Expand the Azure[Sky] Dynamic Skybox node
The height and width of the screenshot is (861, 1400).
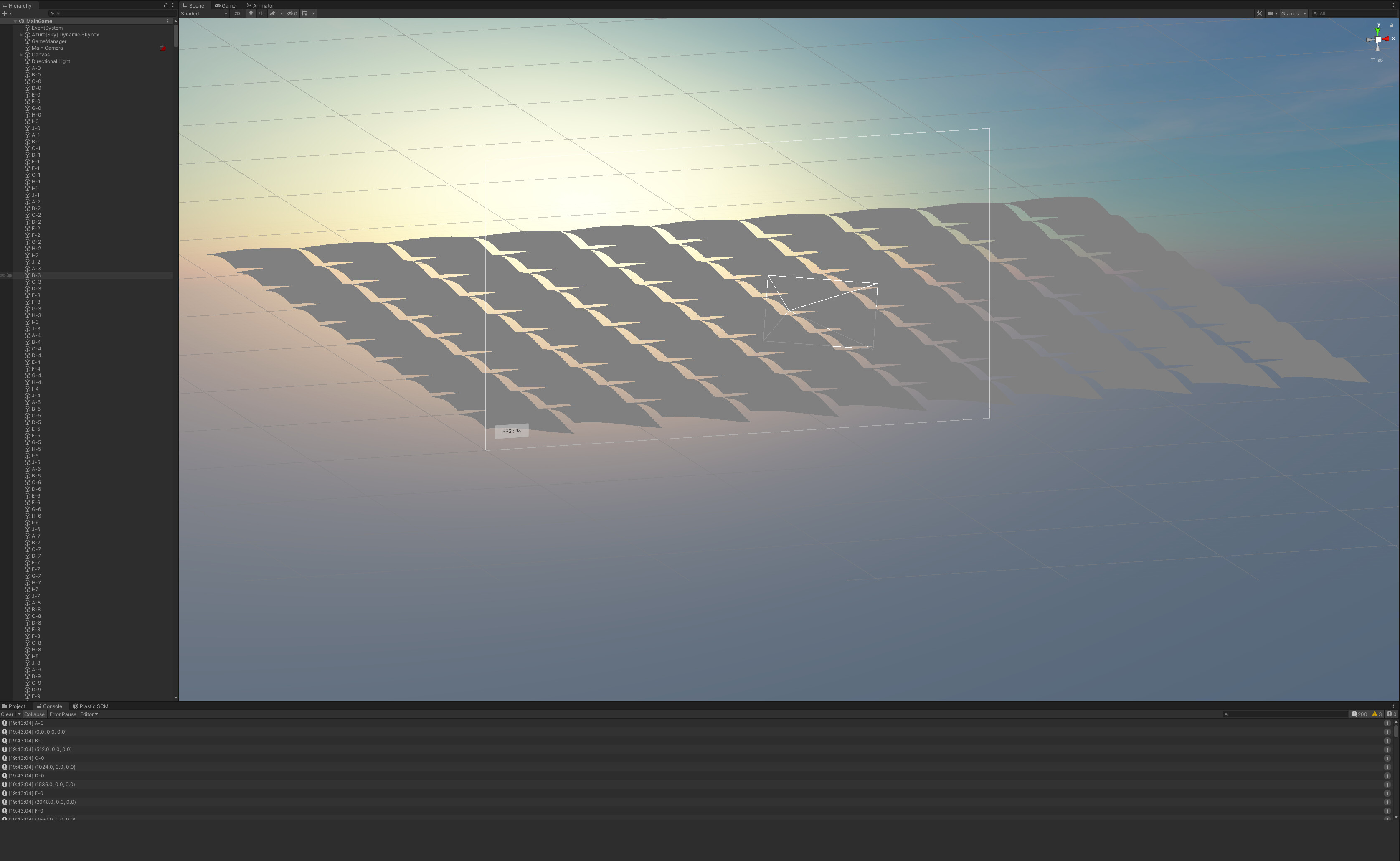tap(21, 34)
